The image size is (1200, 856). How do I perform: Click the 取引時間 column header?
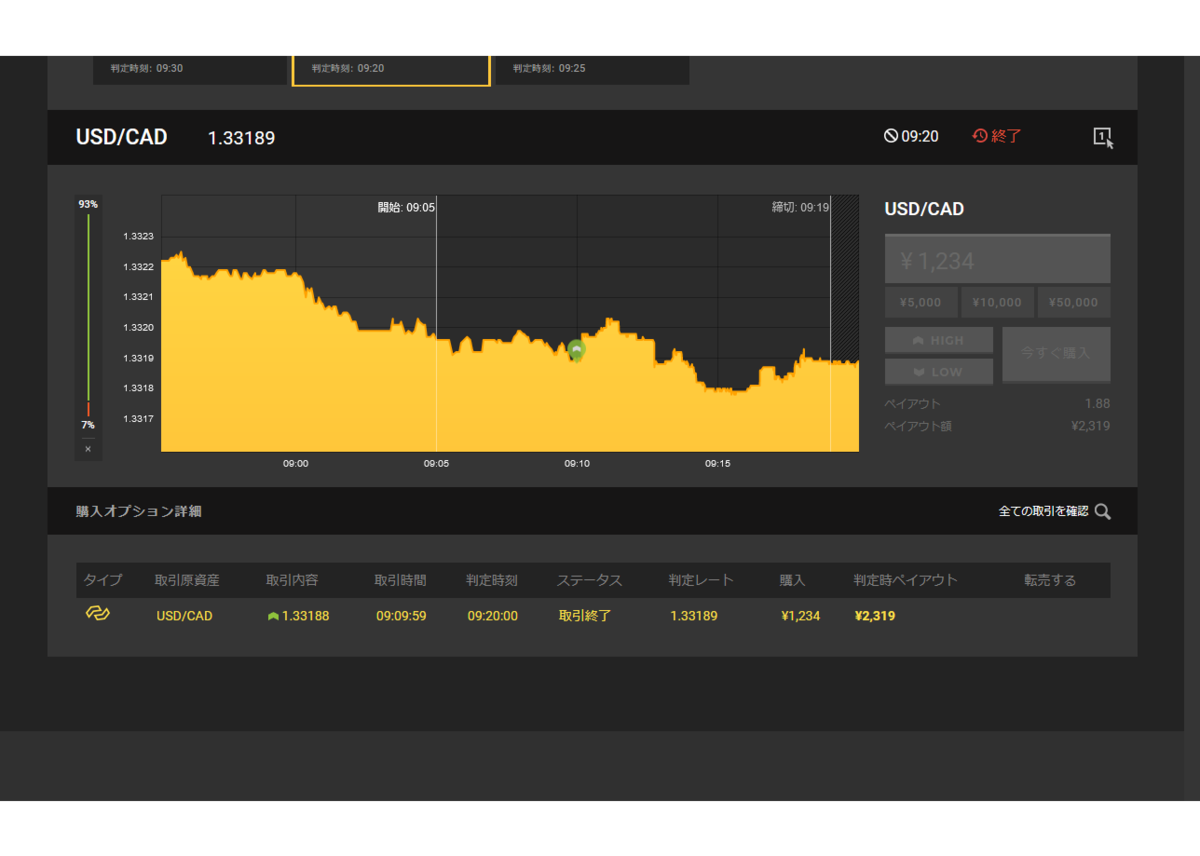(x=401, y=580)
